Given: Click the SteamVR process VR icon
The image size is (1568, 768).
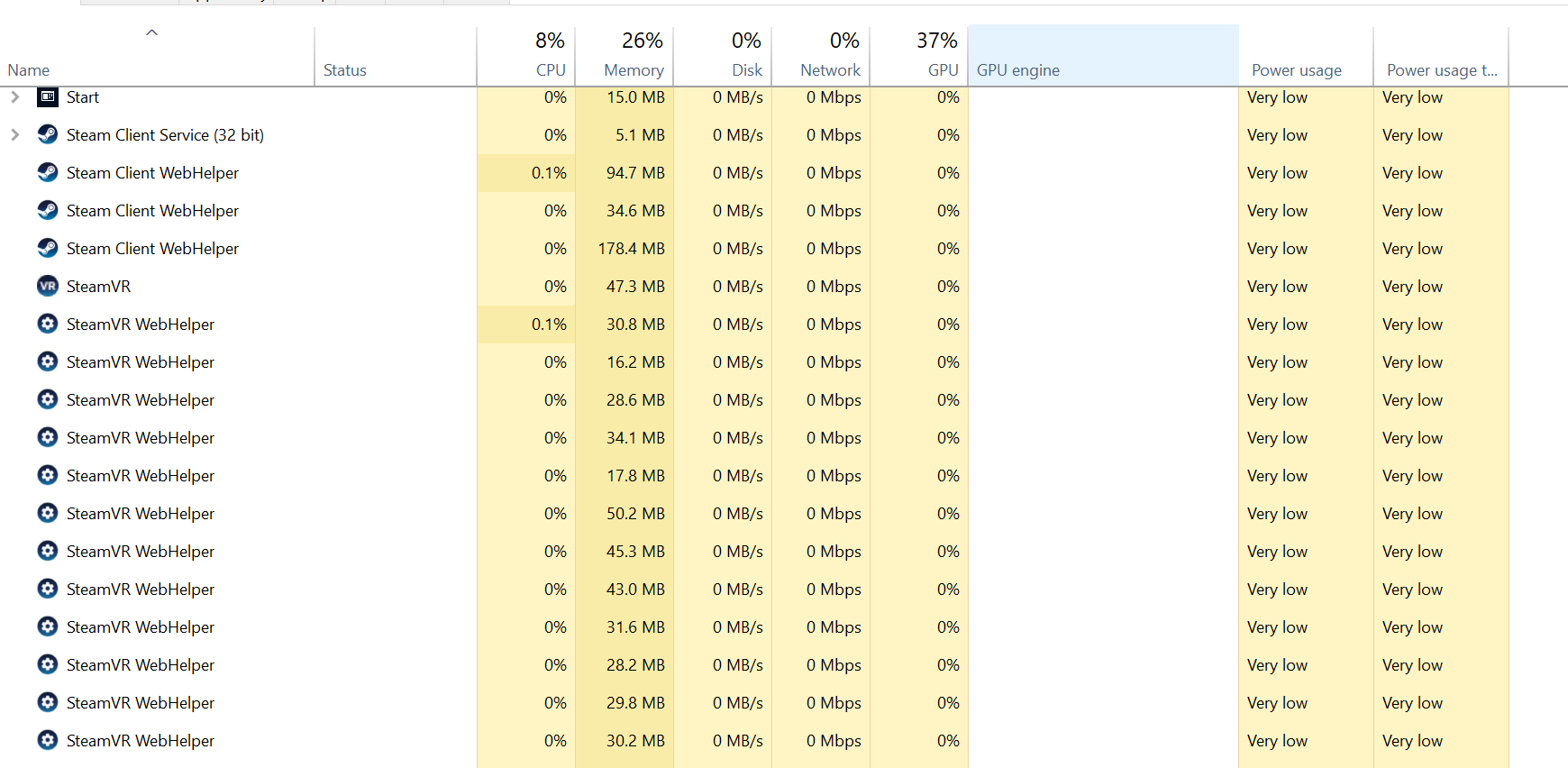Looking at the screenshot, I should point(48,286).
